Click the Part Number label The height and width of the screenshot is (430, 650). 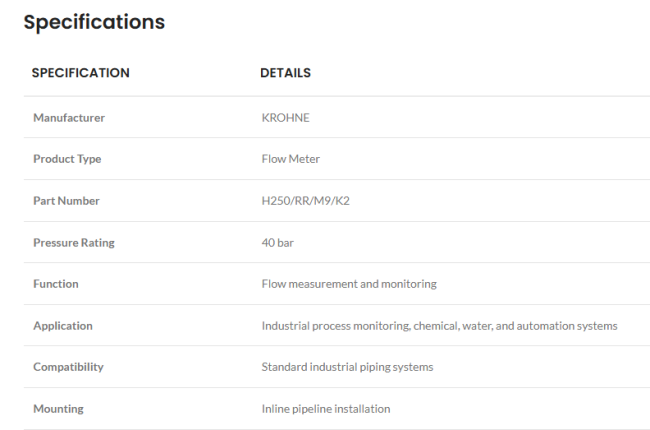tap(66, 201)
